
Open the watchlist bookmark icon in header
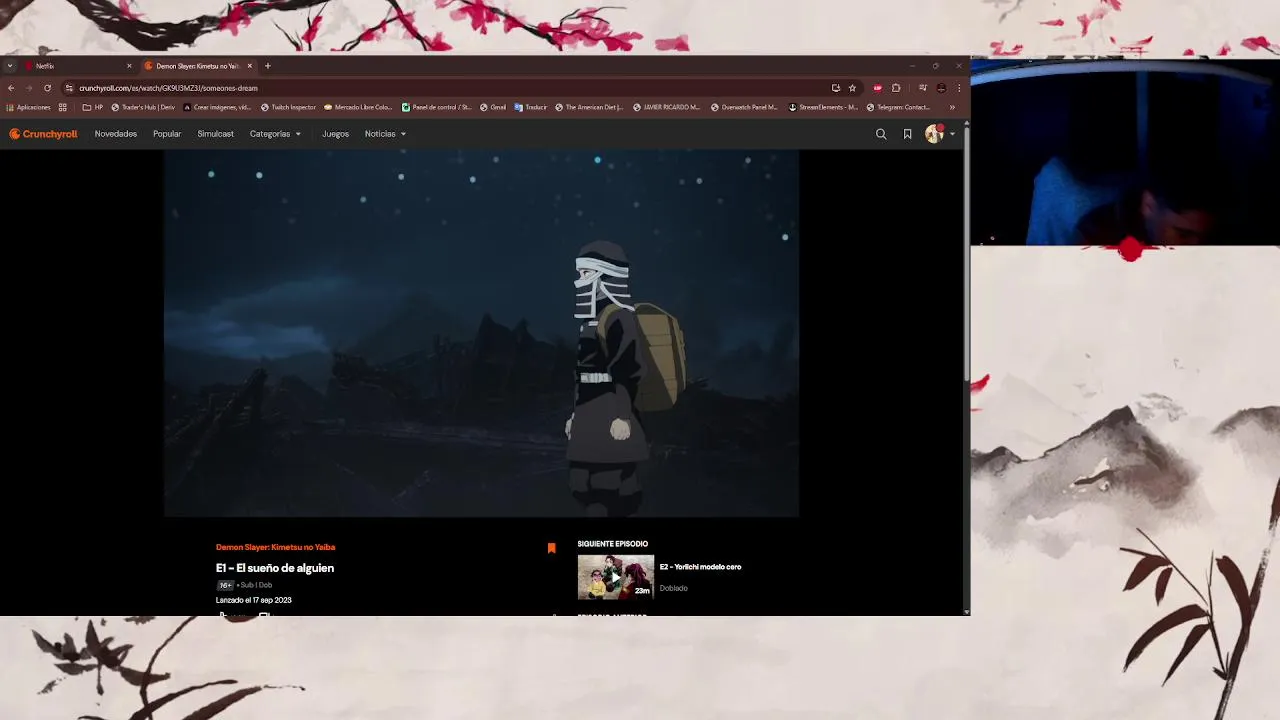click(907, 134)
